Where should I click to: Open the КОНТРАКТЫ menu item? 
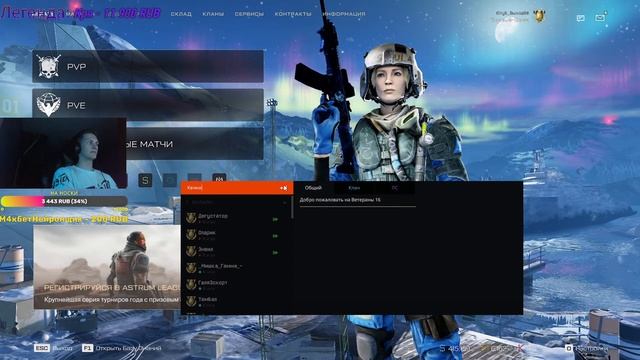(x=293, y=14)
